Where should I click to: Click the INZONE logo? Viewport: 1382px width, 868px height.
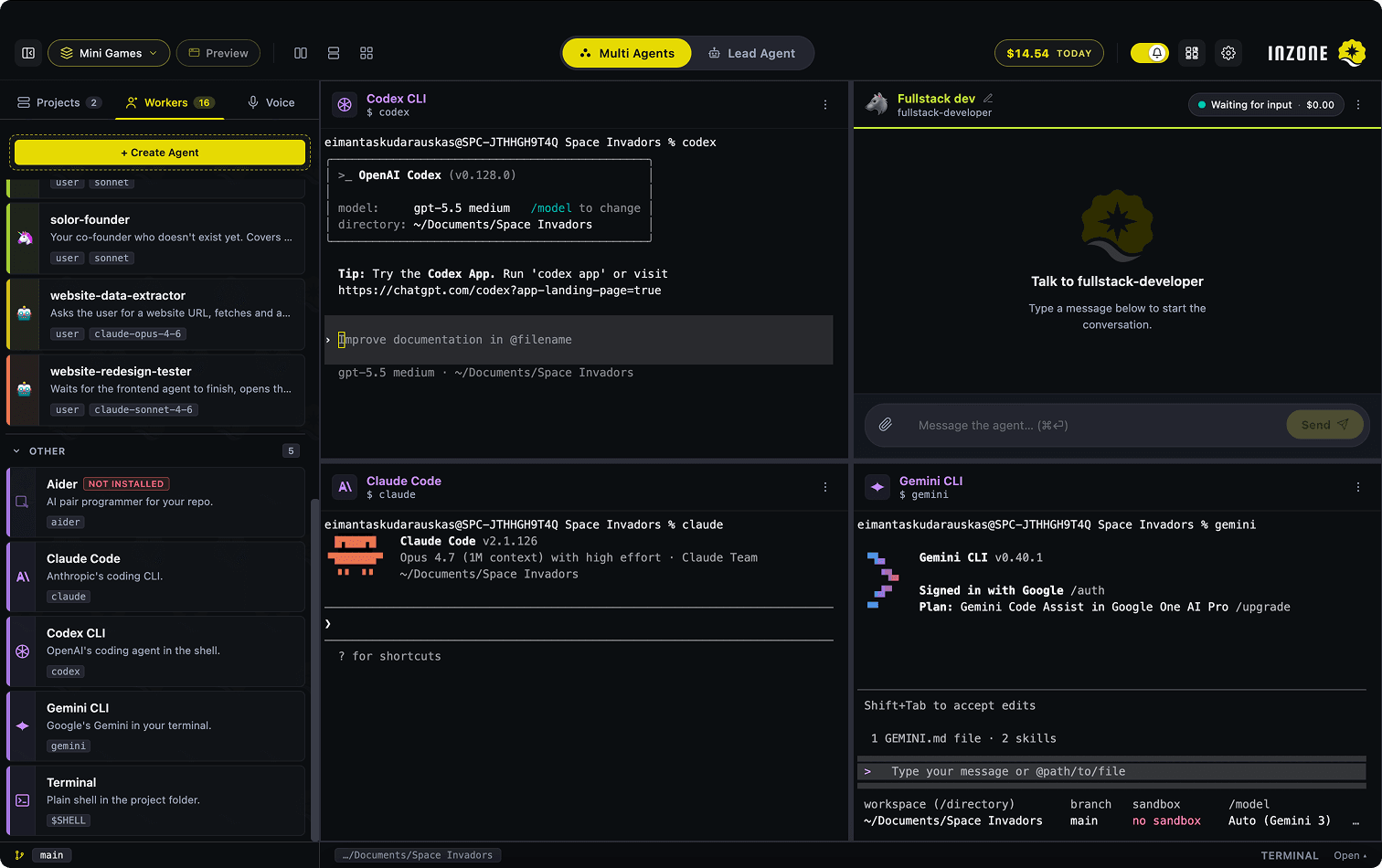[1316, 53]
